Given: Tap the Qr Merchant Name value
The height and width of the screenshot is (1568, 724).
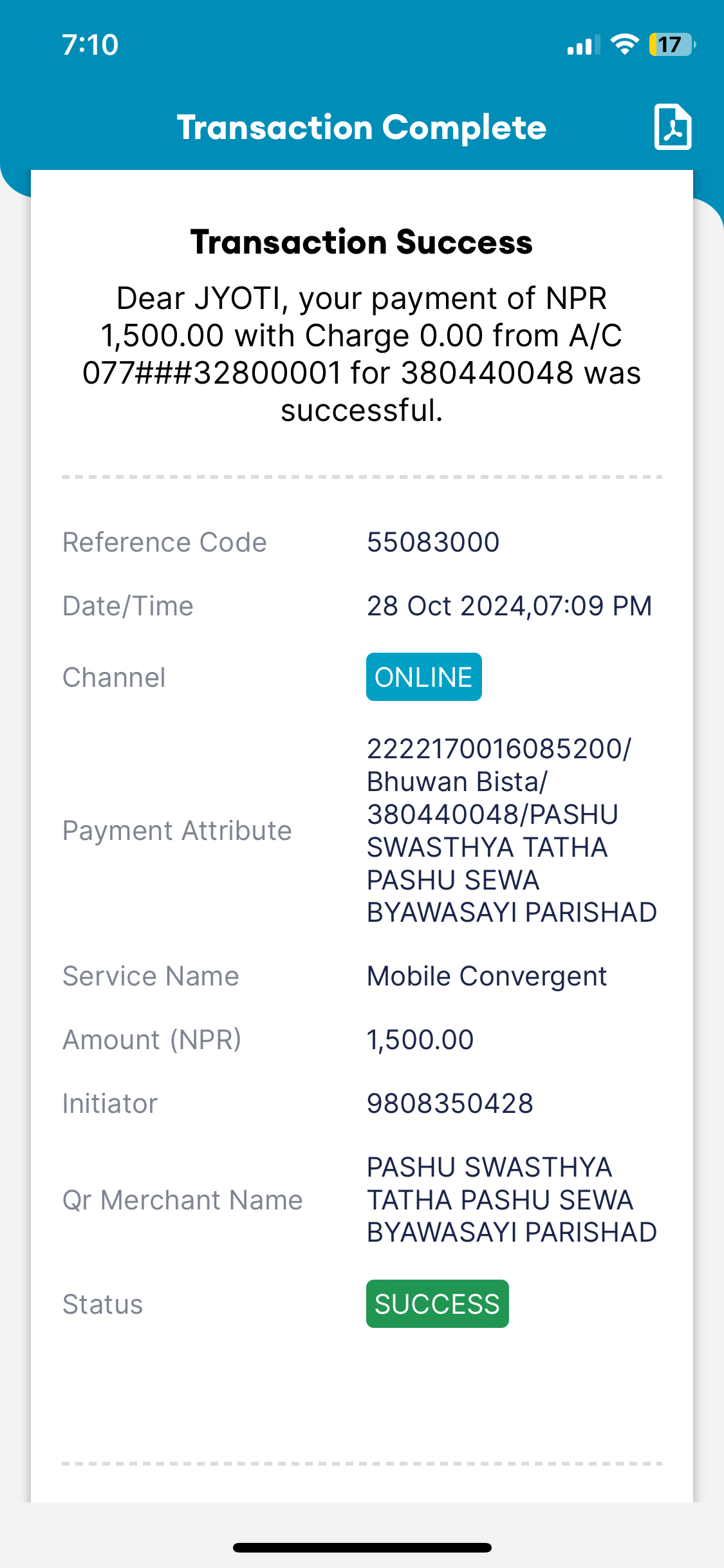Looking at the screenshot, I should click(512, 1200).
